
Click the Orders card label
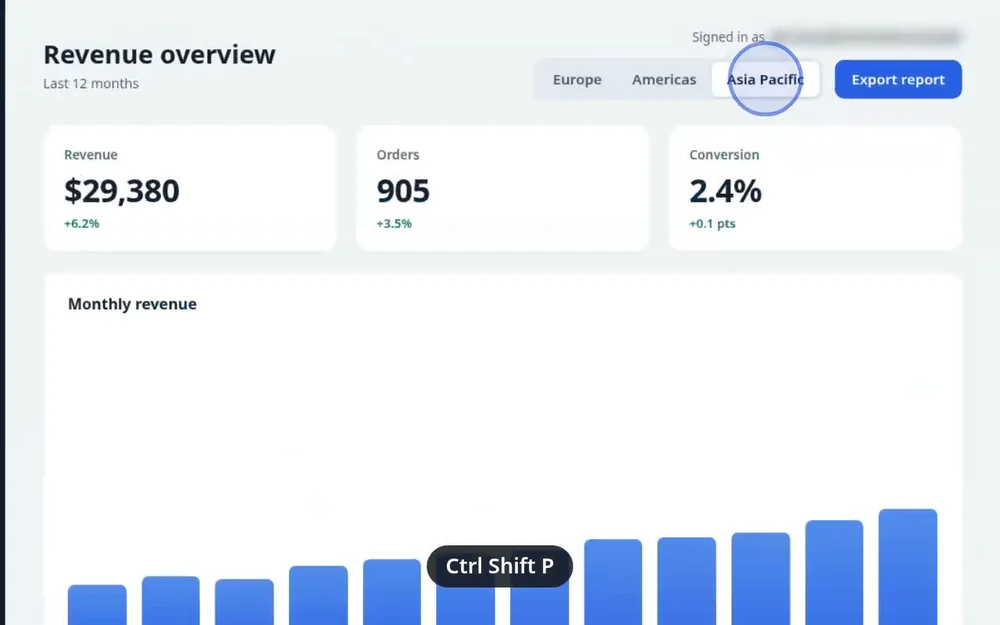[x=398, y=155]
